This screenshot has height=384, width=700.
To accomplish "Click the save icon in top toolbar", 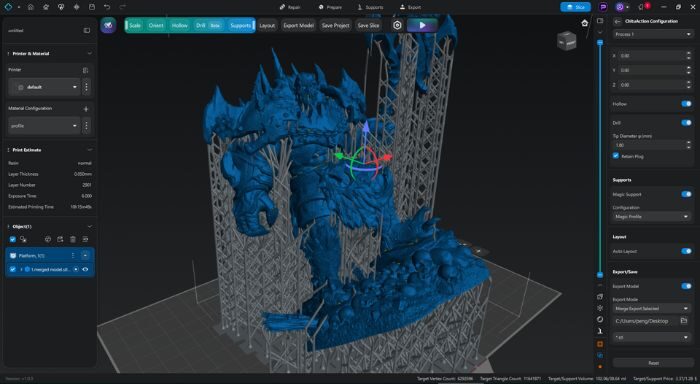I will (92, 7).
